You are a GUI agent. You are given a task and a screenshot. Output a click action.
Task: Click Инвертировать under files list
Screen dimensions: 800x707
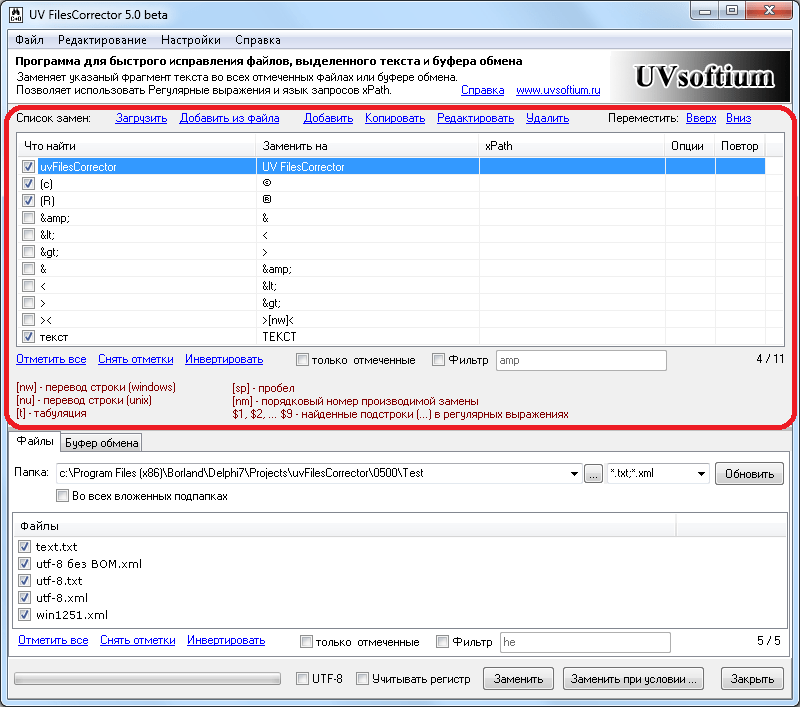(226, 640)
